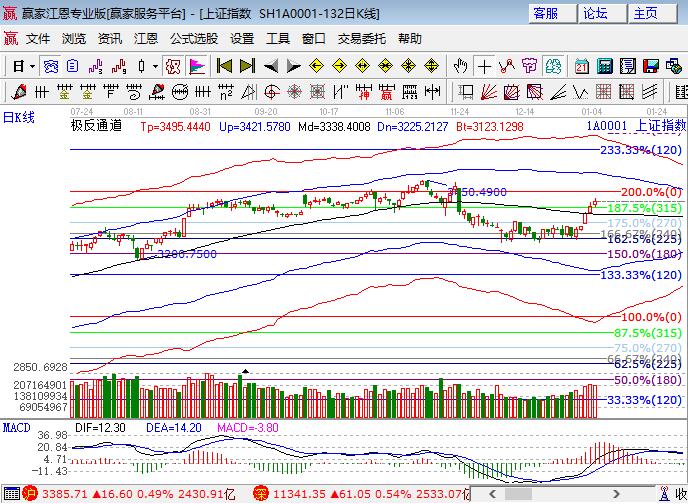
Task: Select the fan lines drawing tool
Action: click(x=482, y=92)
